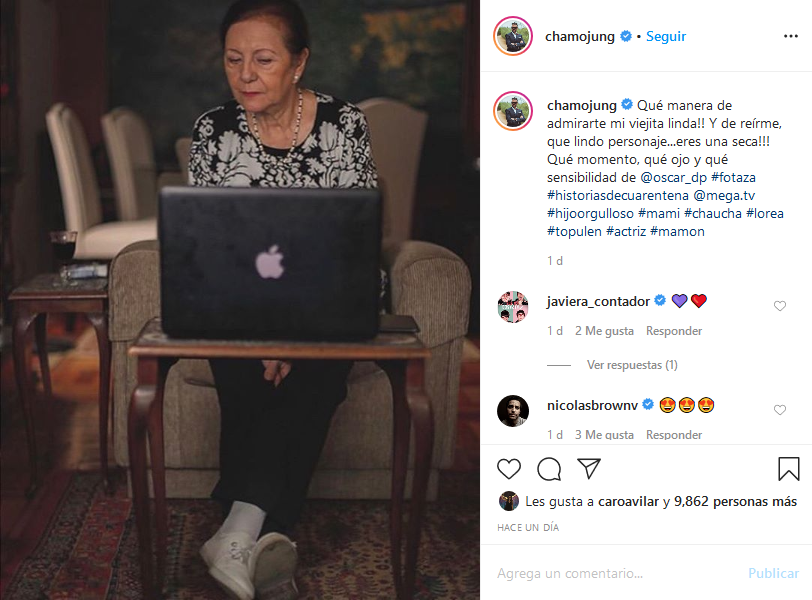Viewport: 812px width, 600px height.
Task: Open hashtag #historiasdecuarentena
Action: pyautogui.click(x=618, y=196)
